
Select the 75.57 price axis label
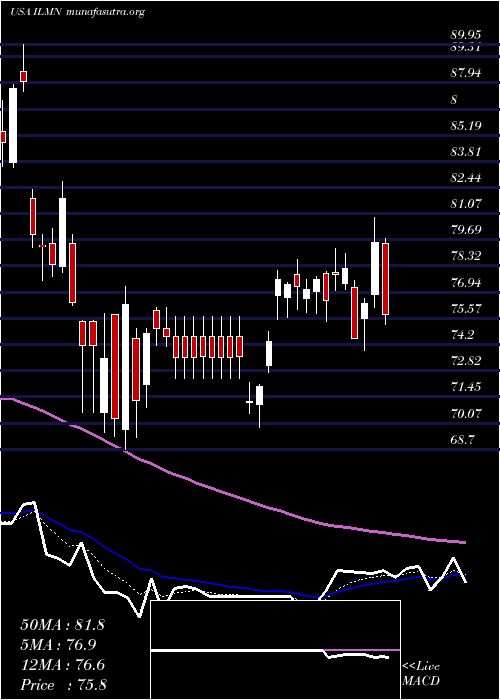467,308
